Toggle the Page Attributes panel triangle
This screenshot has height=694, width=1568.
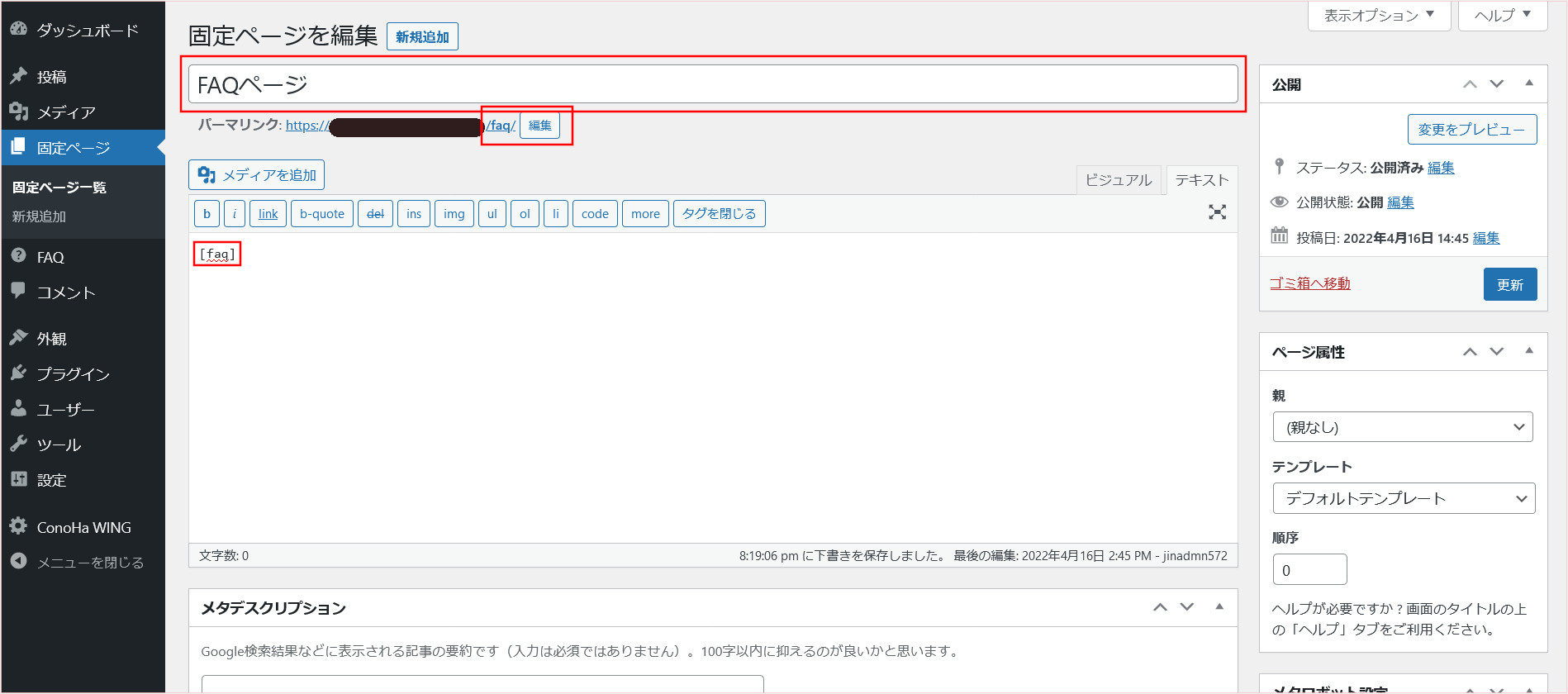click(x=1529, y=351)
